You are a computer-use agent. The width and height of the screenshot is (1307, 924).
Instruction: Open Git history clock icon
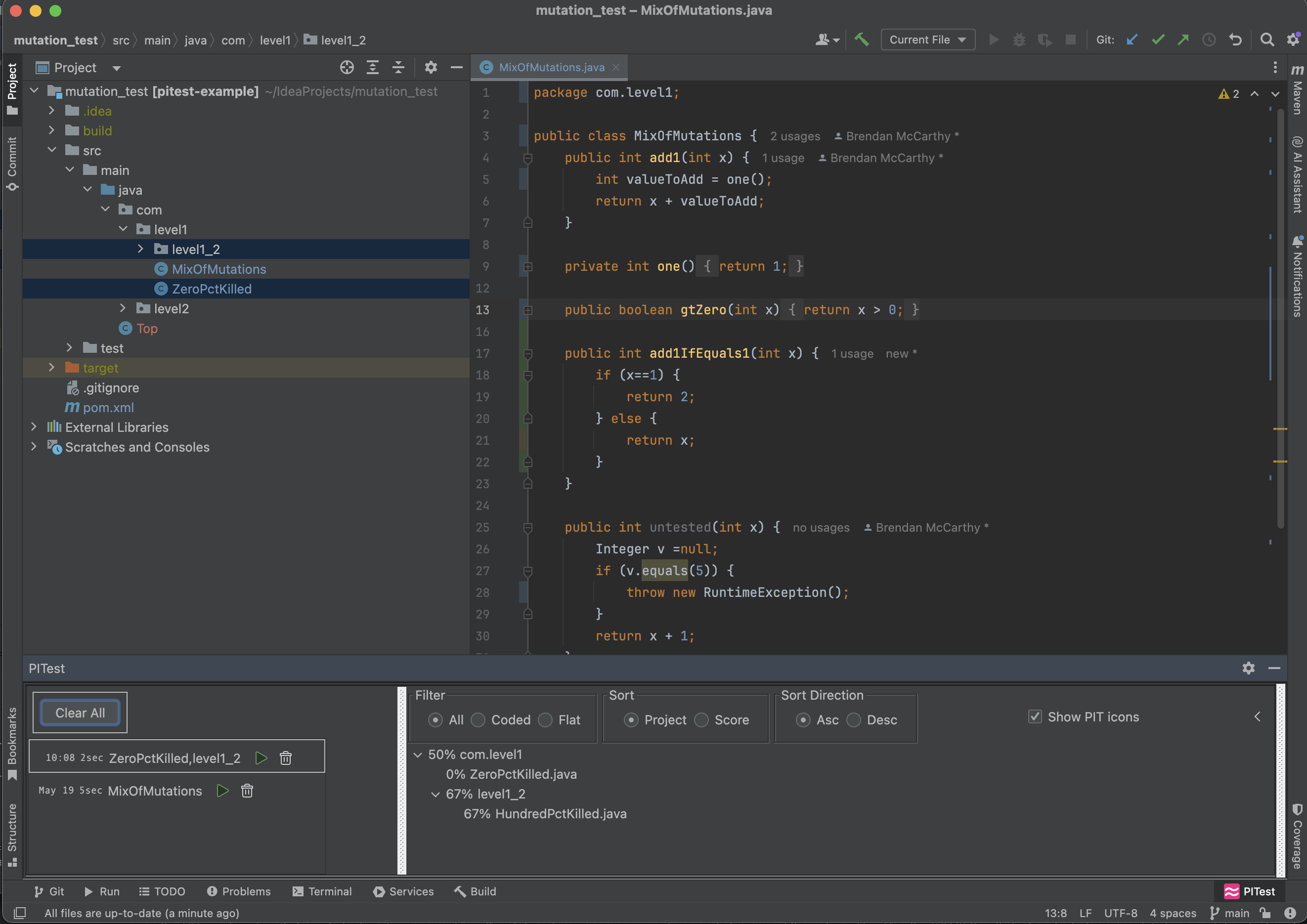click(1209, 40)
